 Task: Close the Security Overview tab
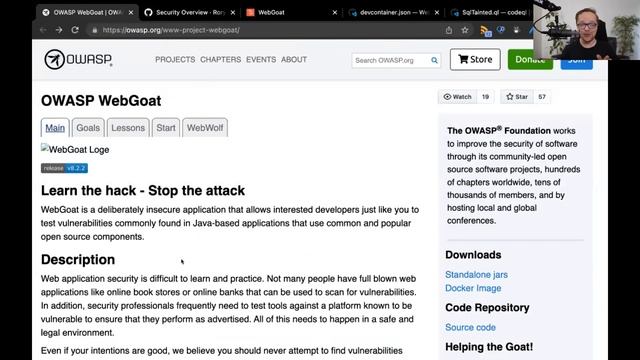point(233,13)
